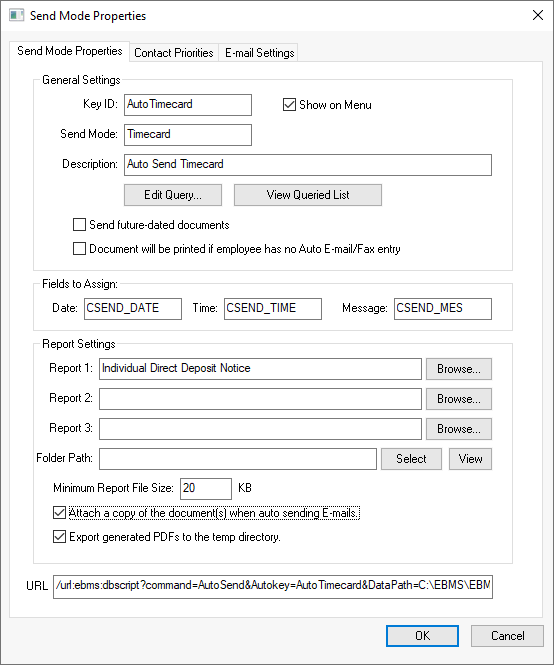Click the Time field CSEND_TIME
The height and width of the screenshot is (665, 554).
(273, 309)
